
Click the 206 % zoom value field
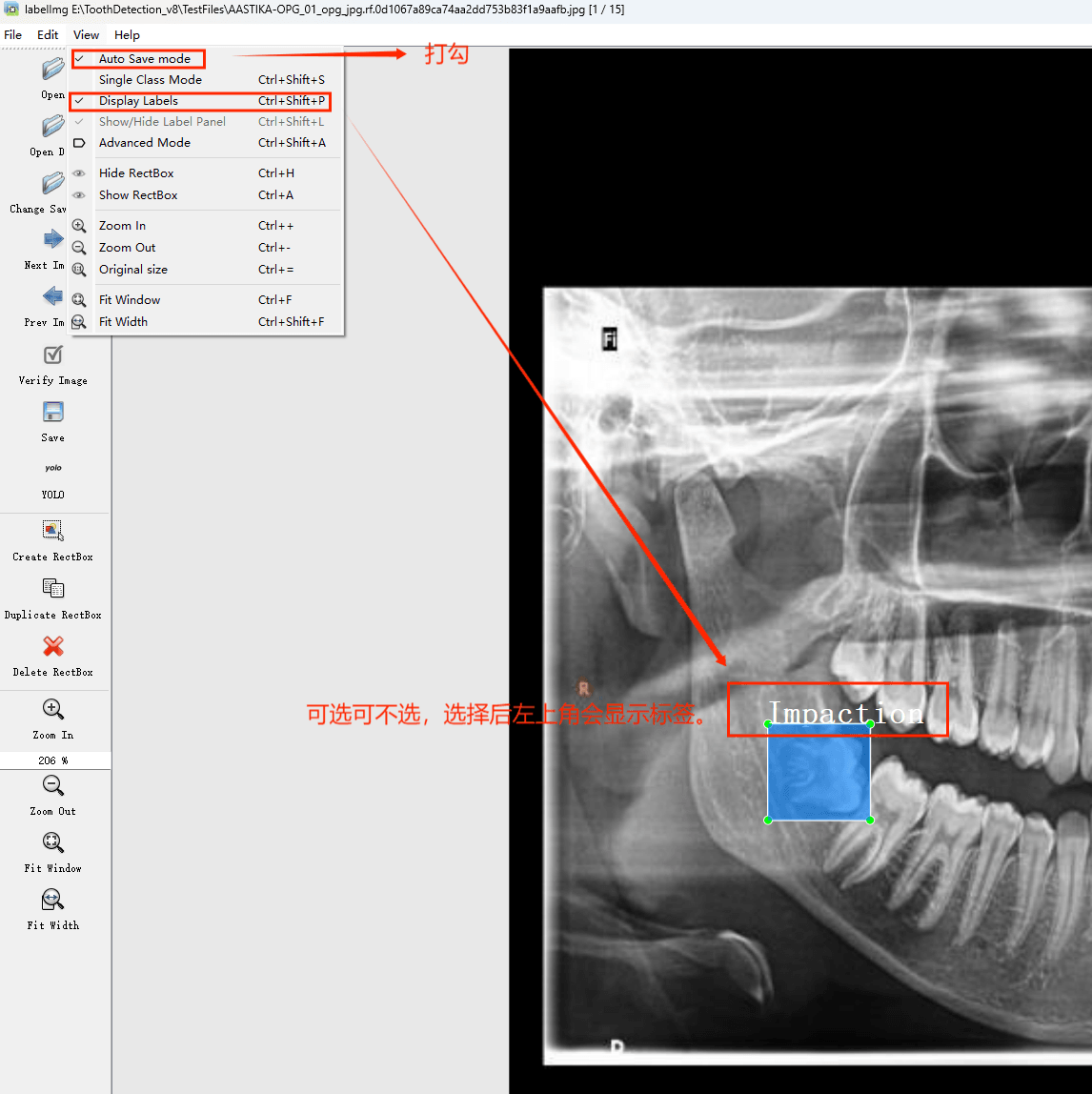coord(55,760)
